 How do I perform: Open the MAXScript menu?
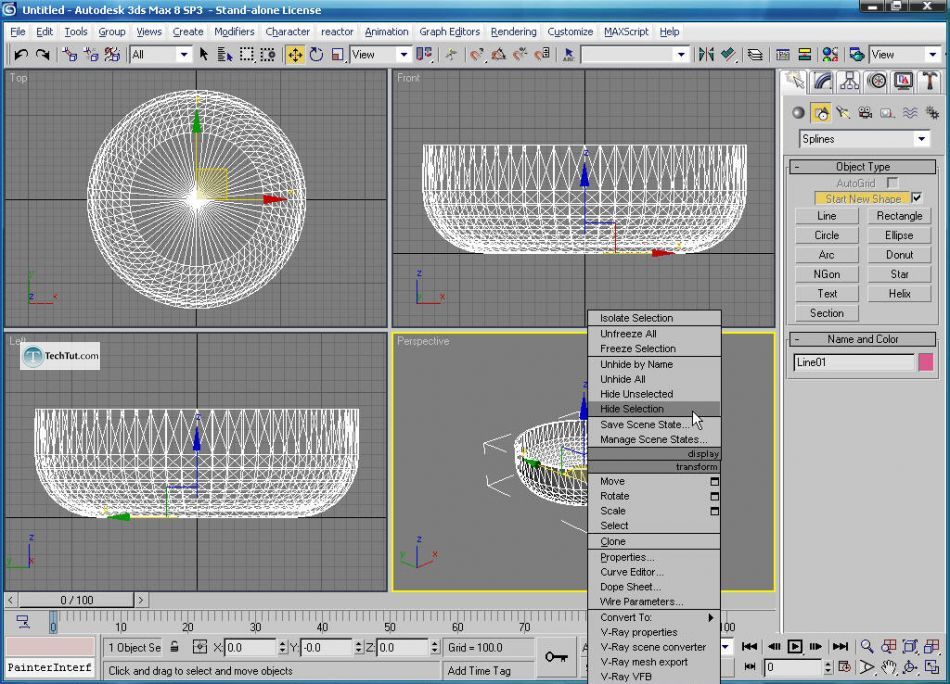click(x=626, y=32)
